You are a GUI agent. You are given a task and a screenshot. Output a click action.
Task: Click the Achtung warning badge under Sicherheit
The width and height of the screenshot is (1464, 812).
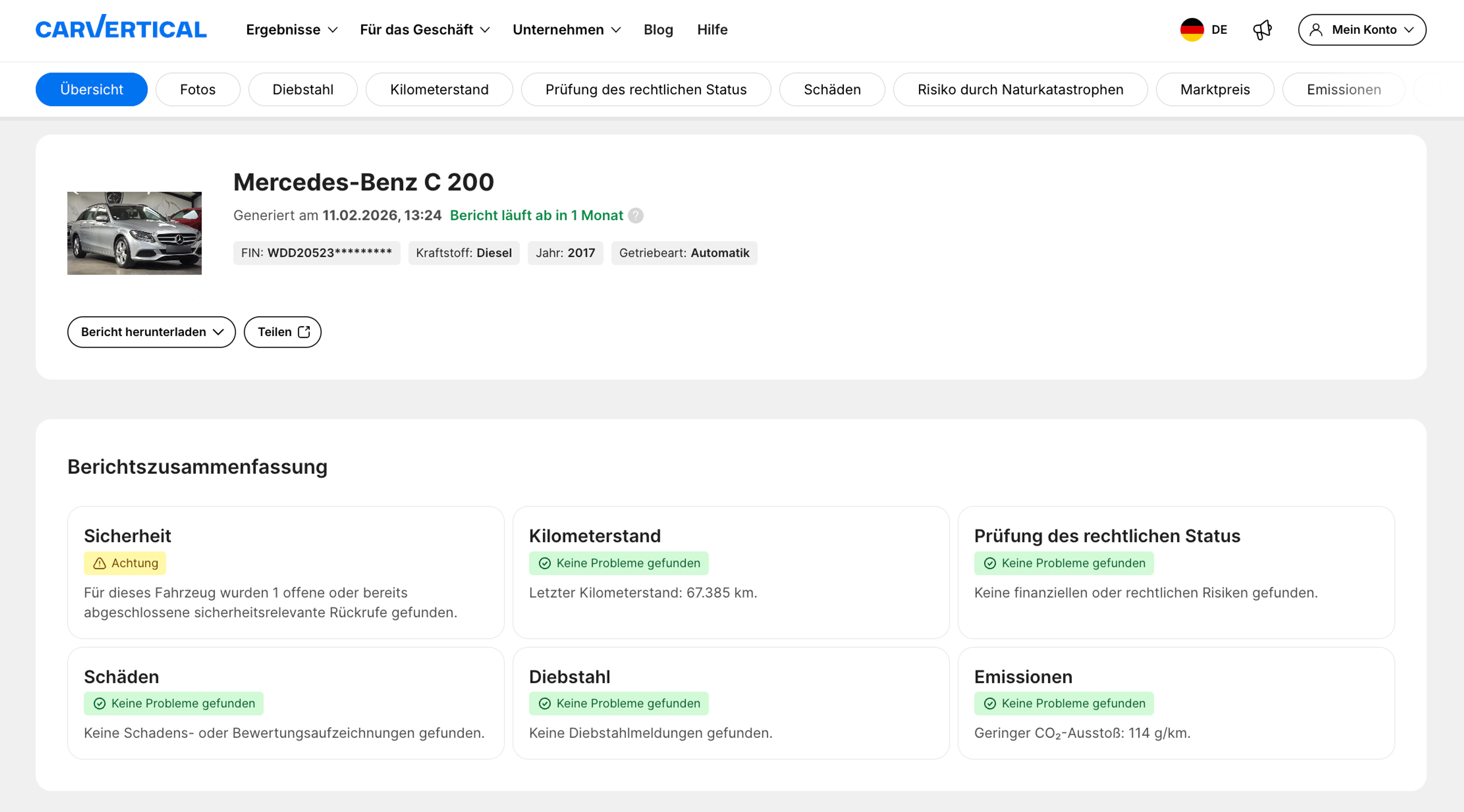click(x=125, y=563)
